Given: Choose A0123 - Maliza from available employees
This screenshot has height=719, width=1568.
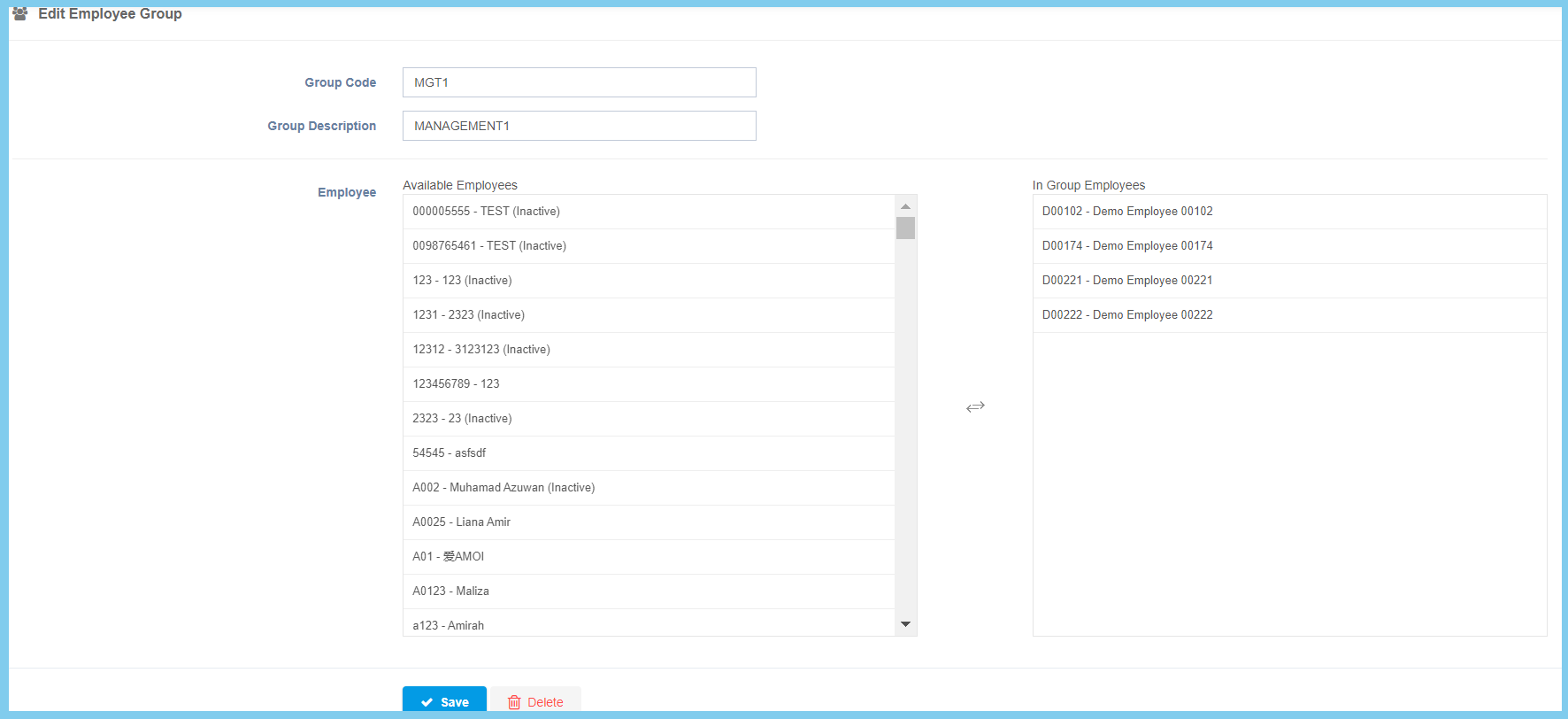Looking at the screenshot, I should point(649,591).
